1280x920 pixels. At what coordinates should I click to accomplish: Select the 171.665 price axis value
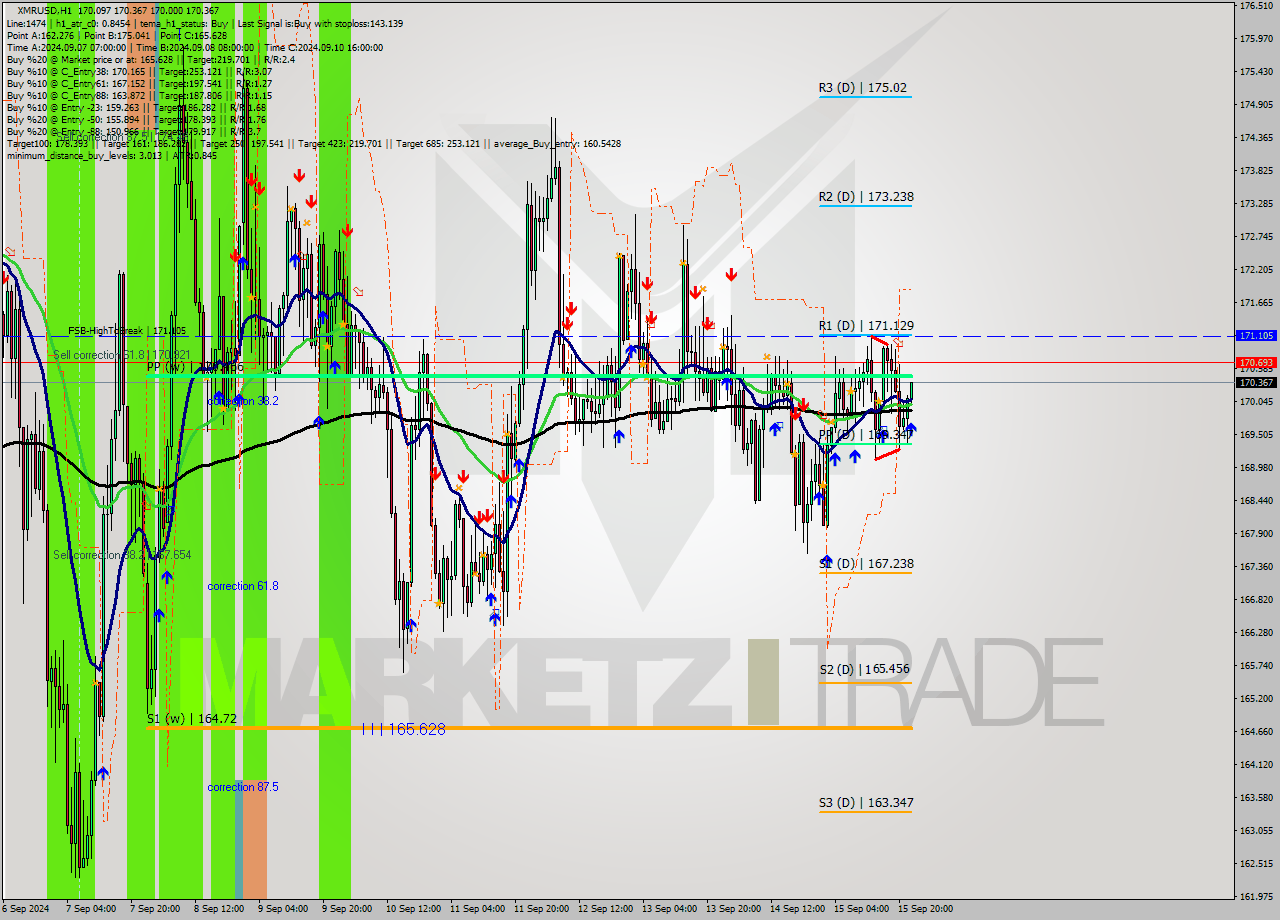[x=1255, y=303]
